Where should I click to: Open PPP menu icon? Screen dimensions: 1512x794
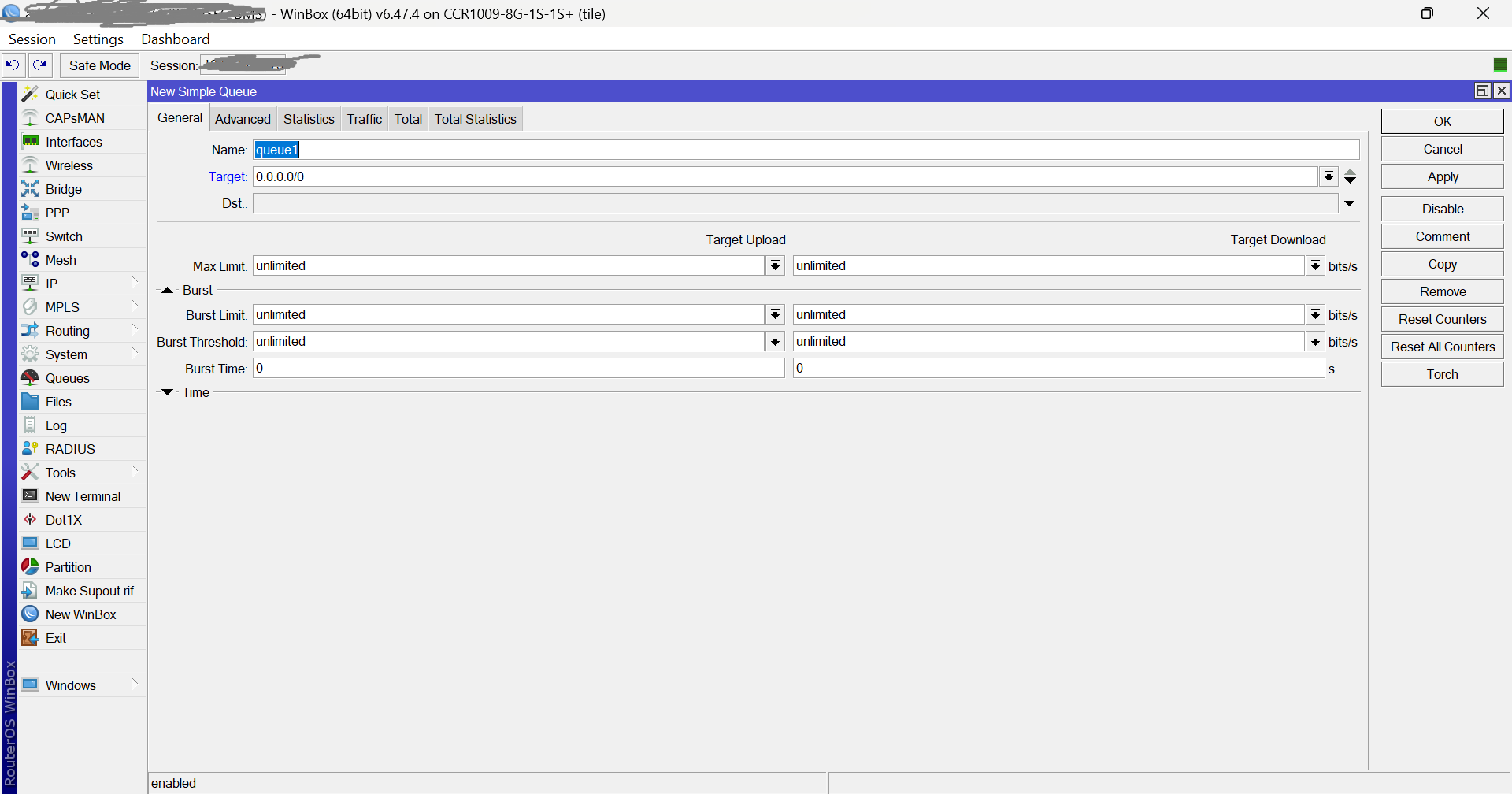[x=30, y=213]
